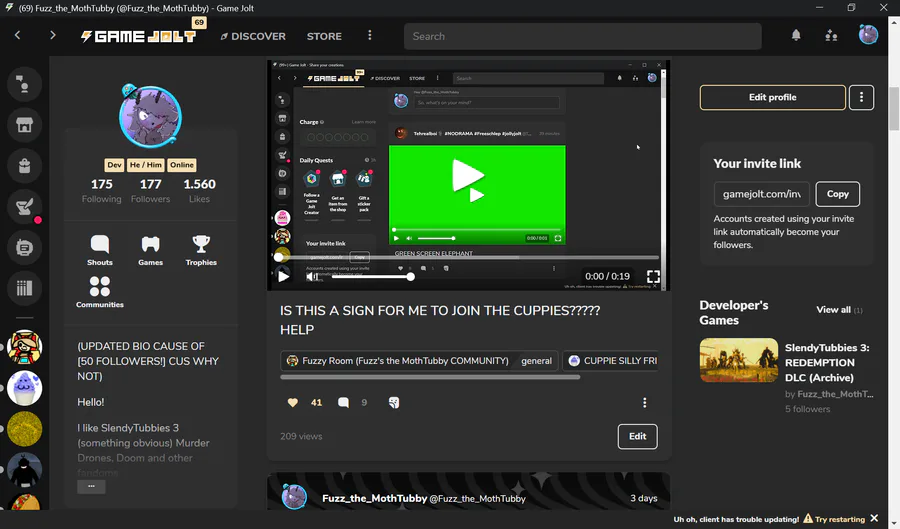Open the library icon in the sidebar
900x529 pixels.
[x=24, y=288]
